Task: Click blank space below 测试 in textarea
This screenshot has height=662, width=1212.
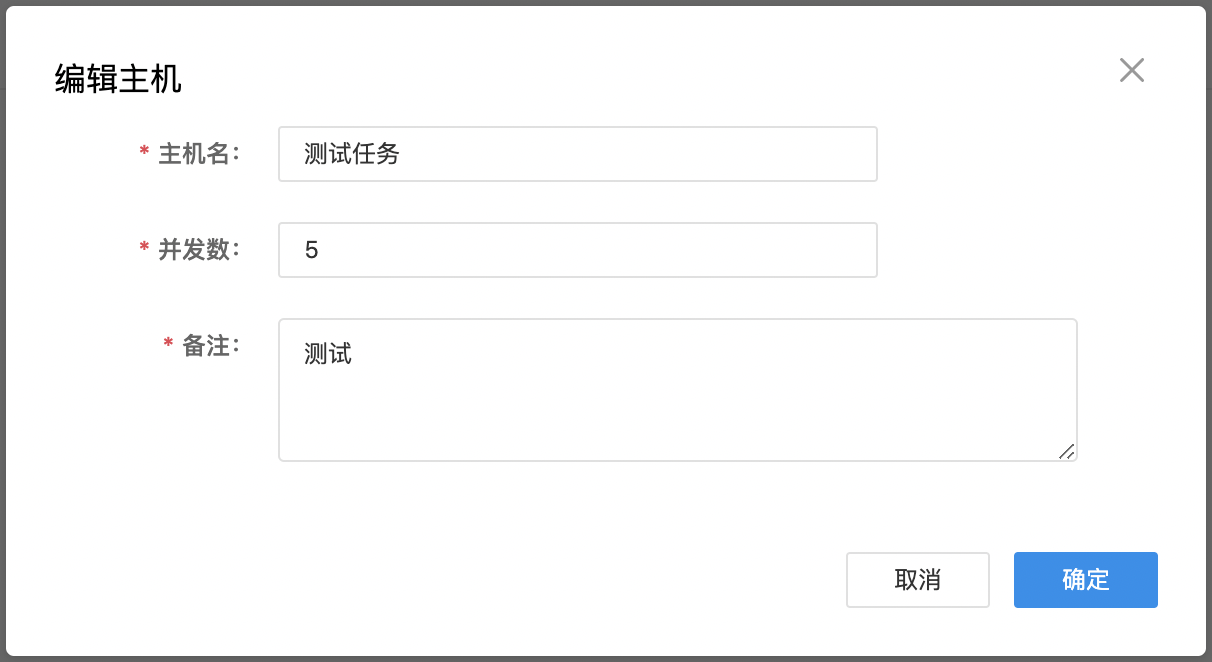Action: pos(660,415)
